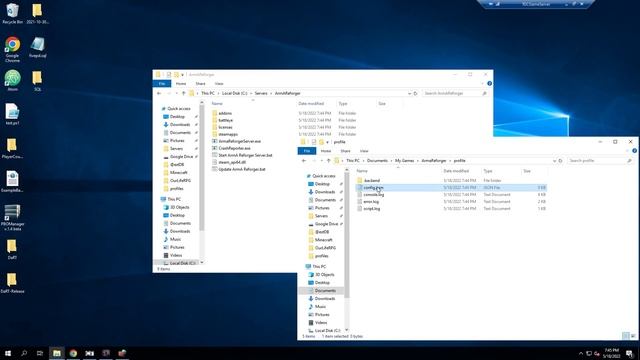Open the Atom editor desktop shortcut
Screen dimensions: 640x360
coord(12,80)
